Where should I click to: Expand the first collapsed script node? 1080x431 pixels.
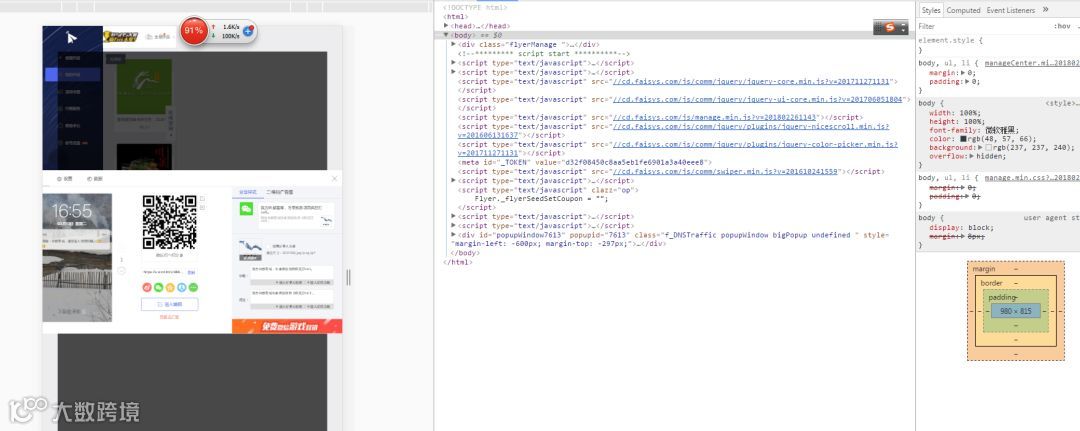[454, 63]
